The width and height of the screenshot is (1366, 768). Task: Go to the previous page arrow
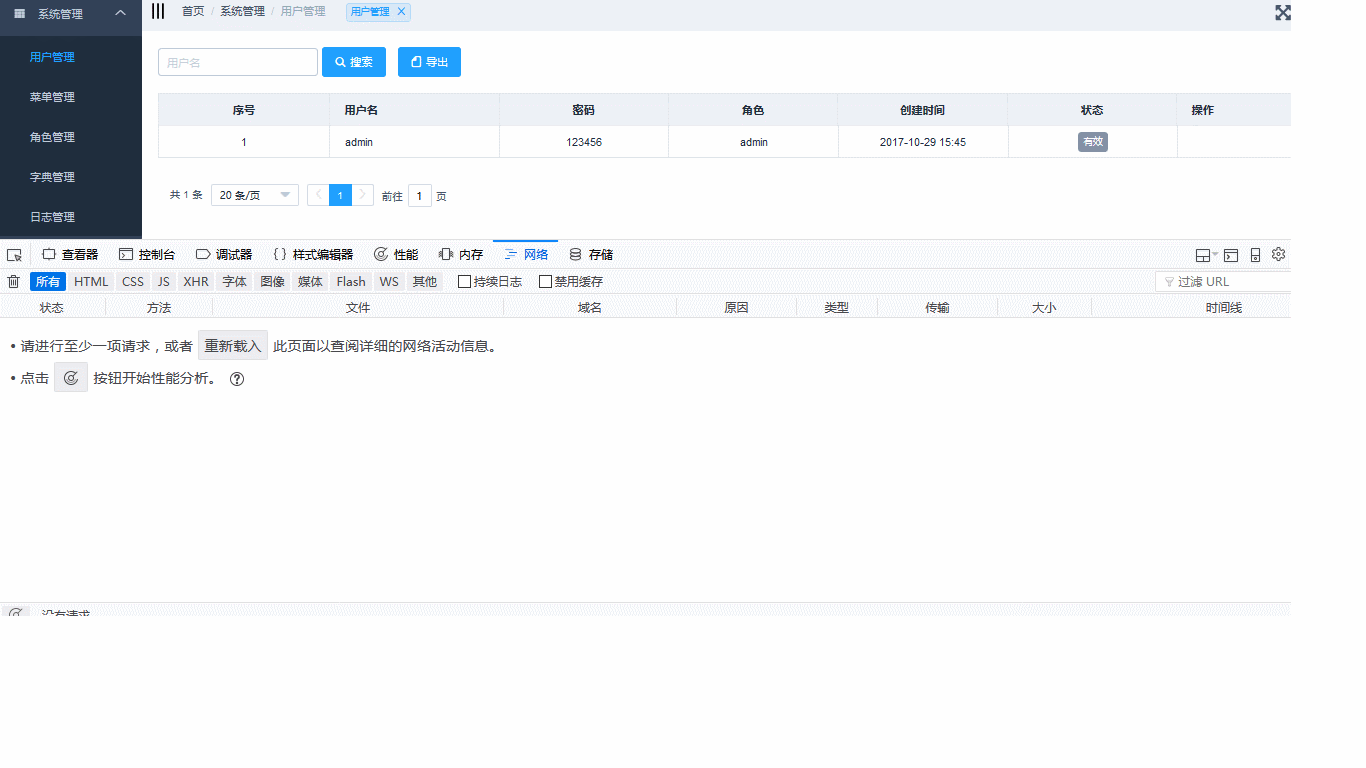click(x=318, y=195)
